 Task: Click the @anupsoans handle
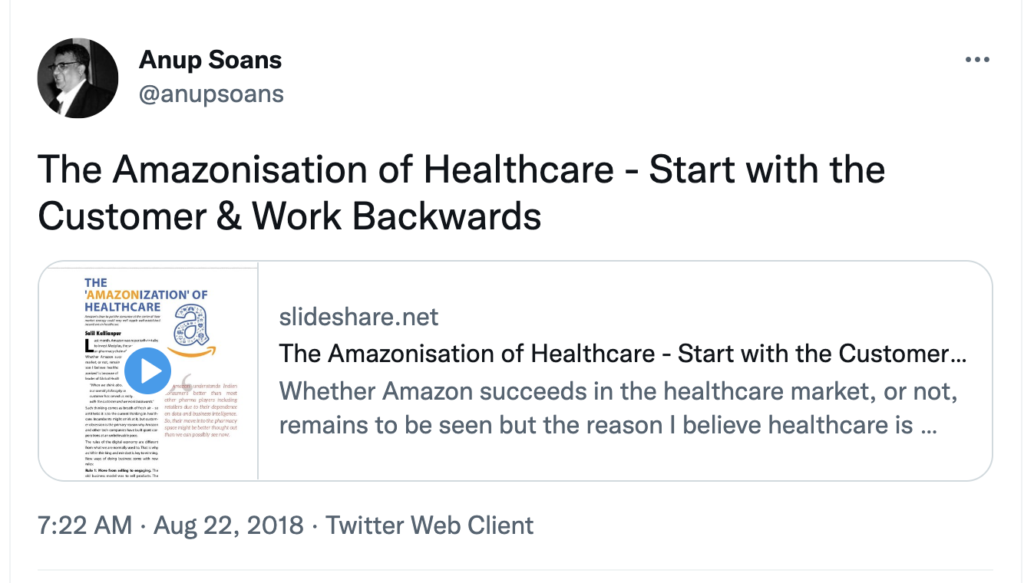[211, 94]
